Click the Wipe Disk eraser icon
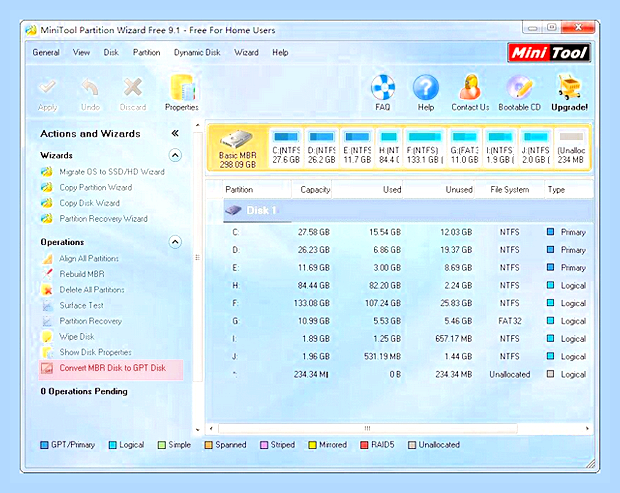Image resolution: width=620 pixels, height=493 pixels. click(x=47, y=336)
